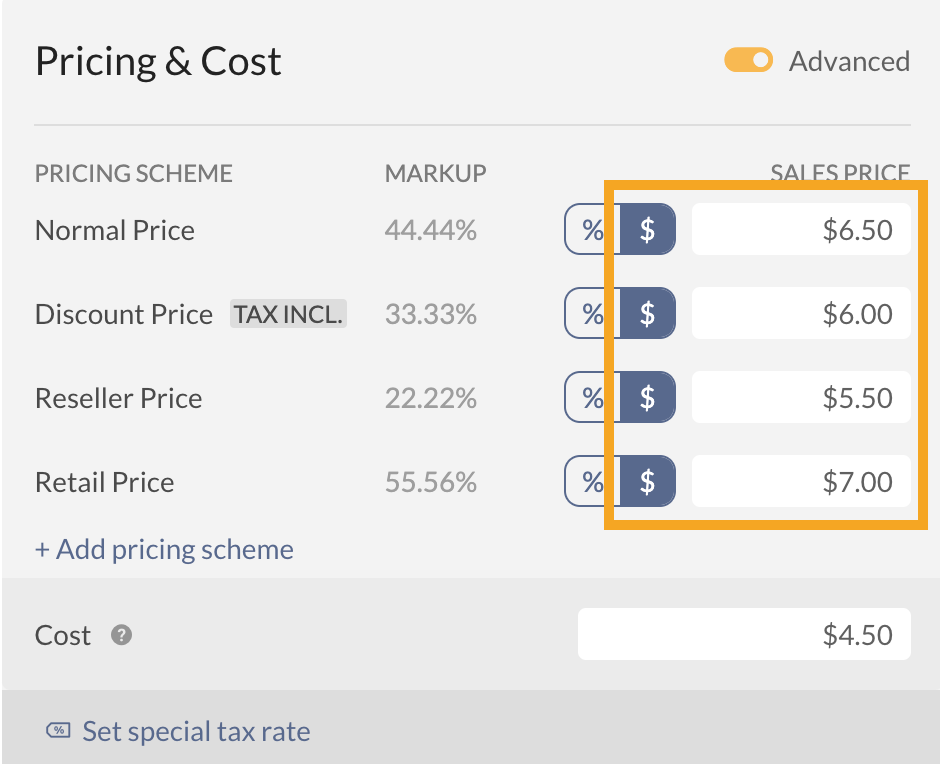Switch Retail Price to percent mode
Image resolution: width=940 pixels, height=764 pixels.
point(592,482)
